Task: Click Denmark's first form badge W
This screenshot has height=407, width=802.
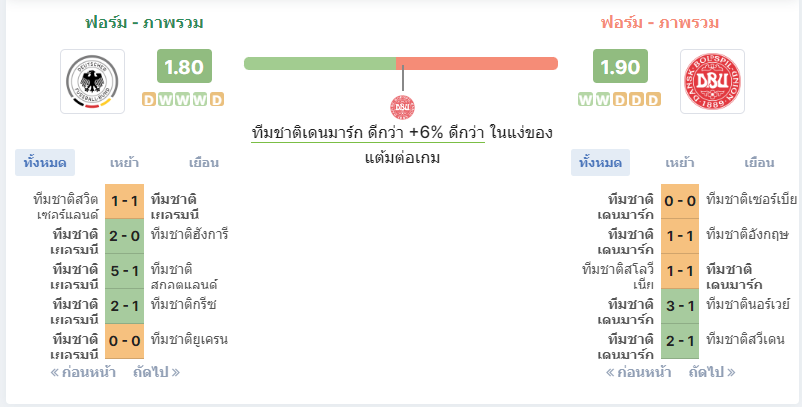Action: pos(585,99)
